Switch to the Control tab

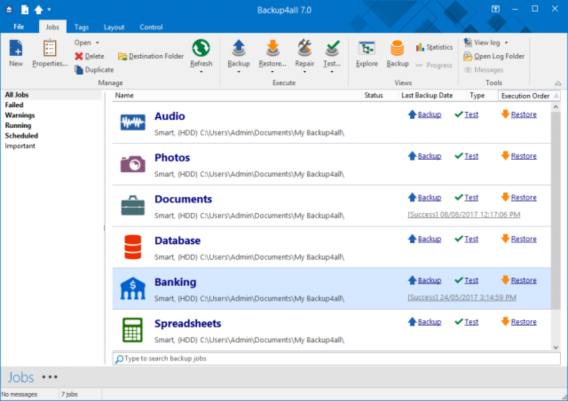[151, 27]
